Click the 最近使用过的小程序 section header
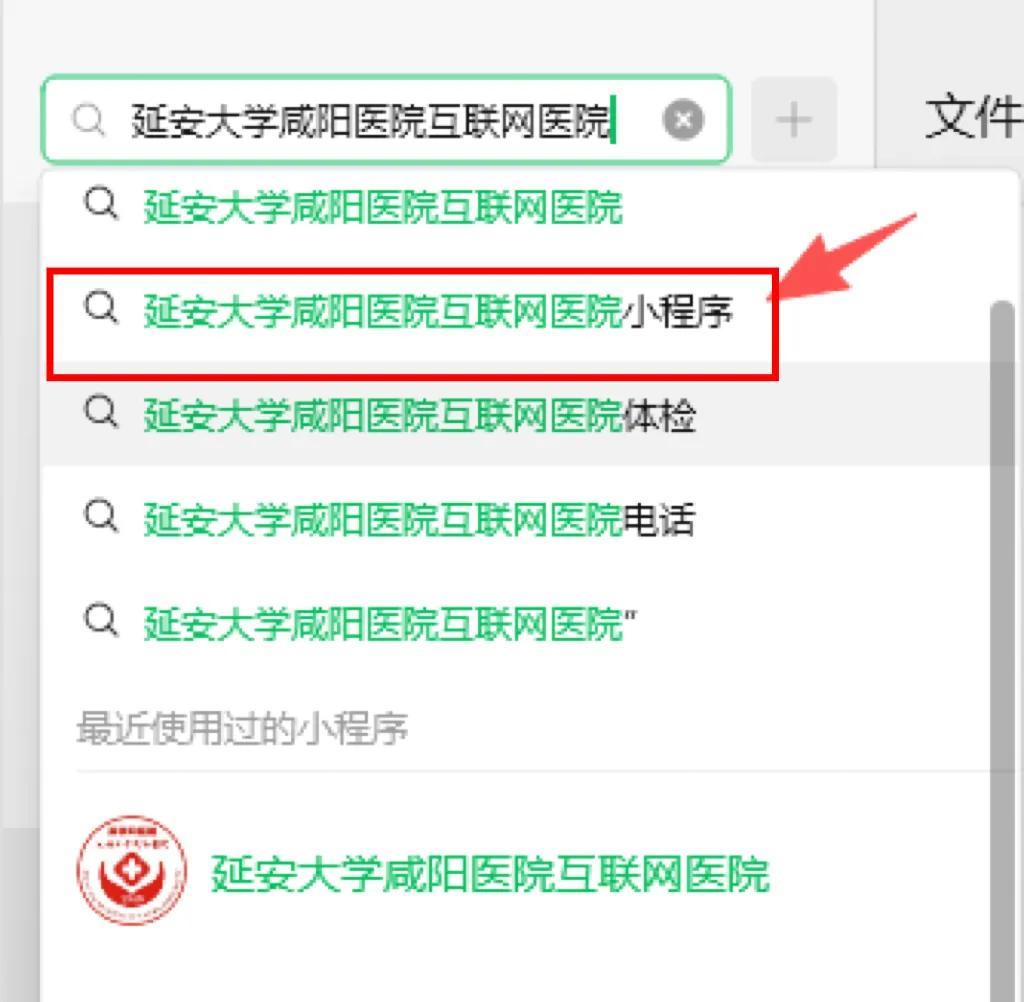Image resolution: width=1024 pixels, height=1002 pixels. 242,728
